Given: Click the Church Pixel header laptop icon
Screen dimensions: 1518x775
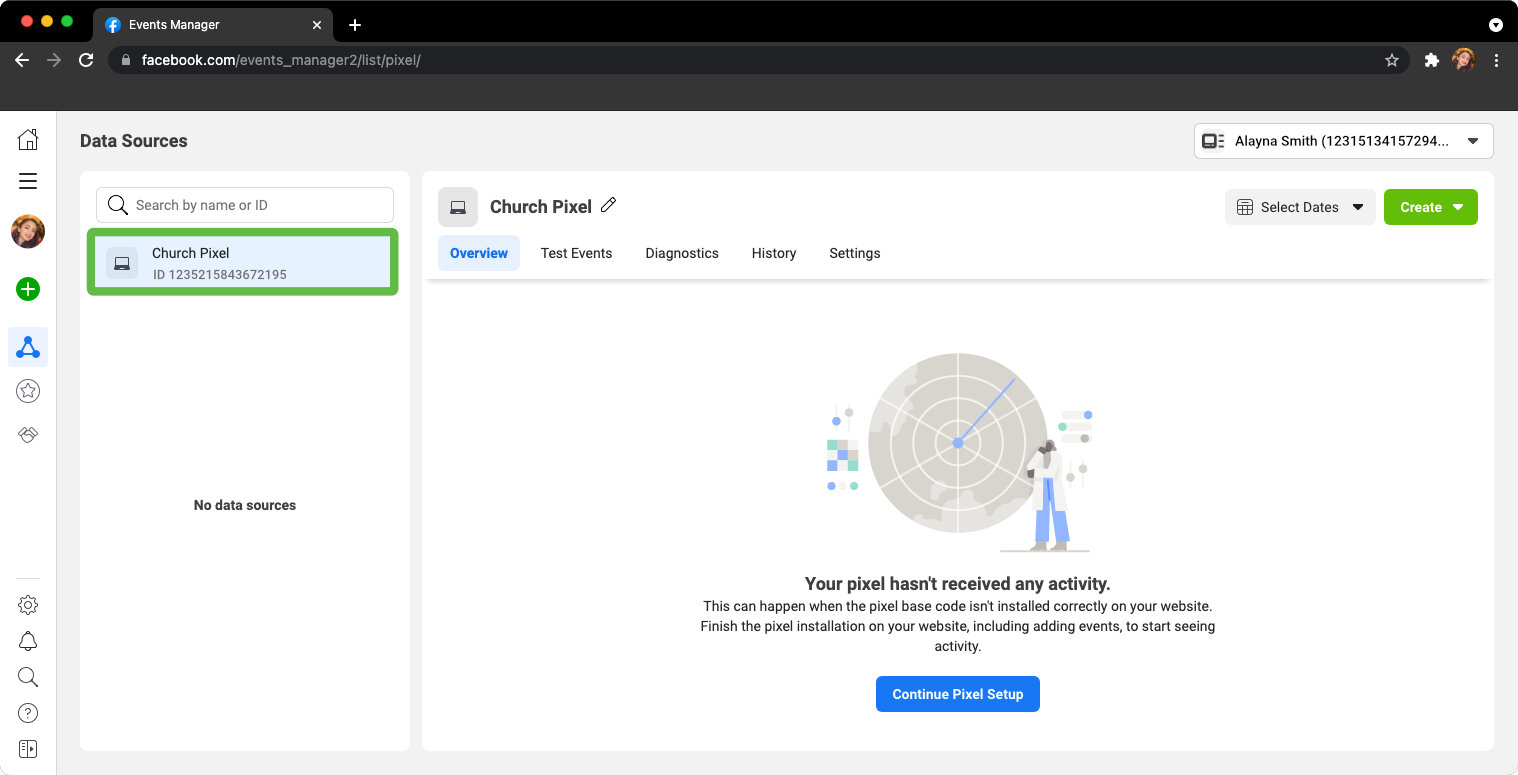Looking at the screenshot, I should (458, 207).
